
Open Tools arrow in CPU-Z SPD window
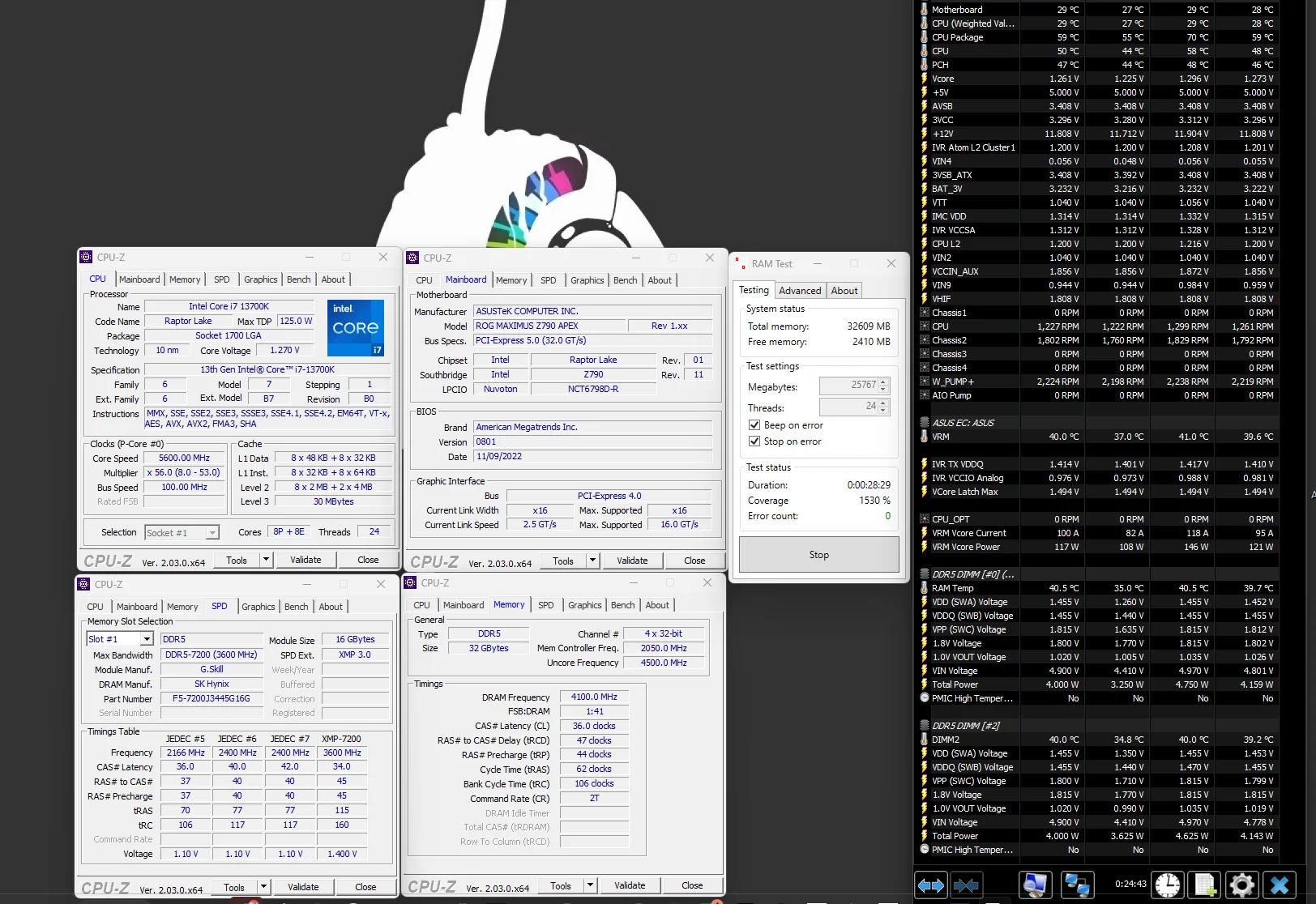[x=263, y=887]
